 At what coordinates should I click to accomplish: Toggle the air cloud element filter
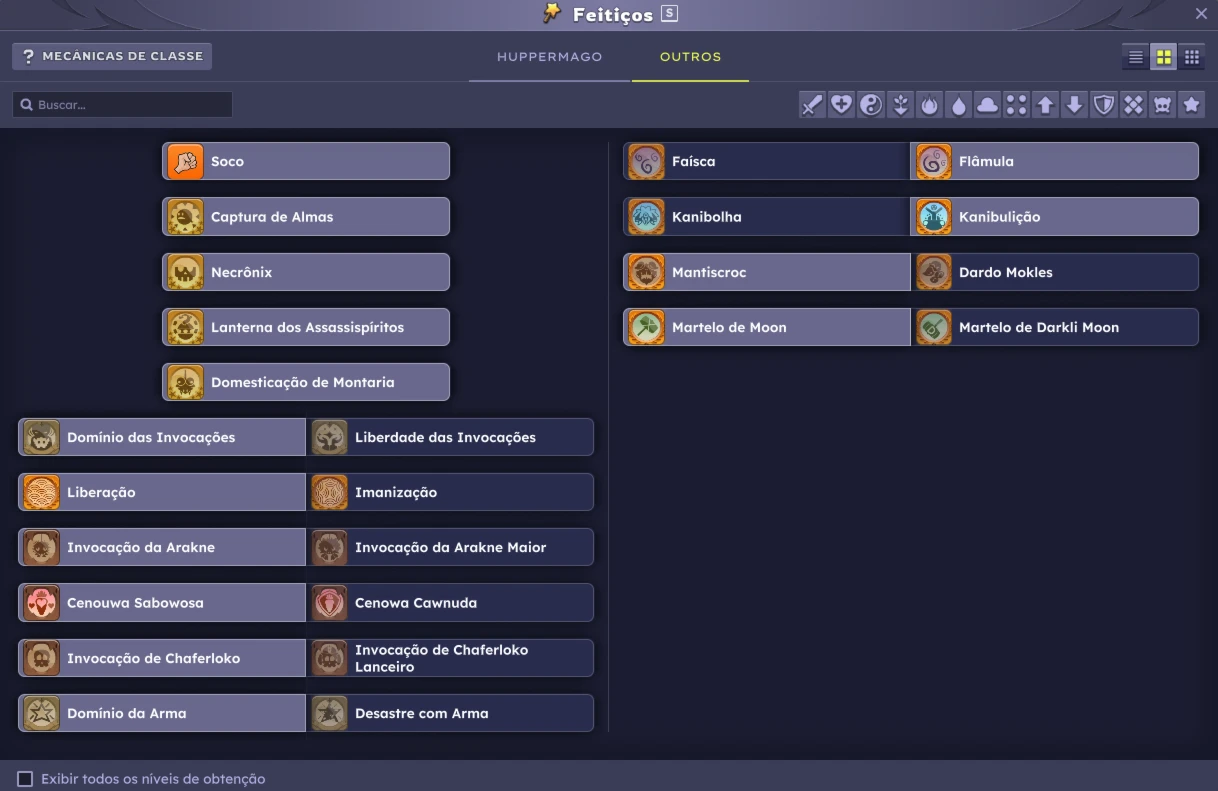[987, 105]
